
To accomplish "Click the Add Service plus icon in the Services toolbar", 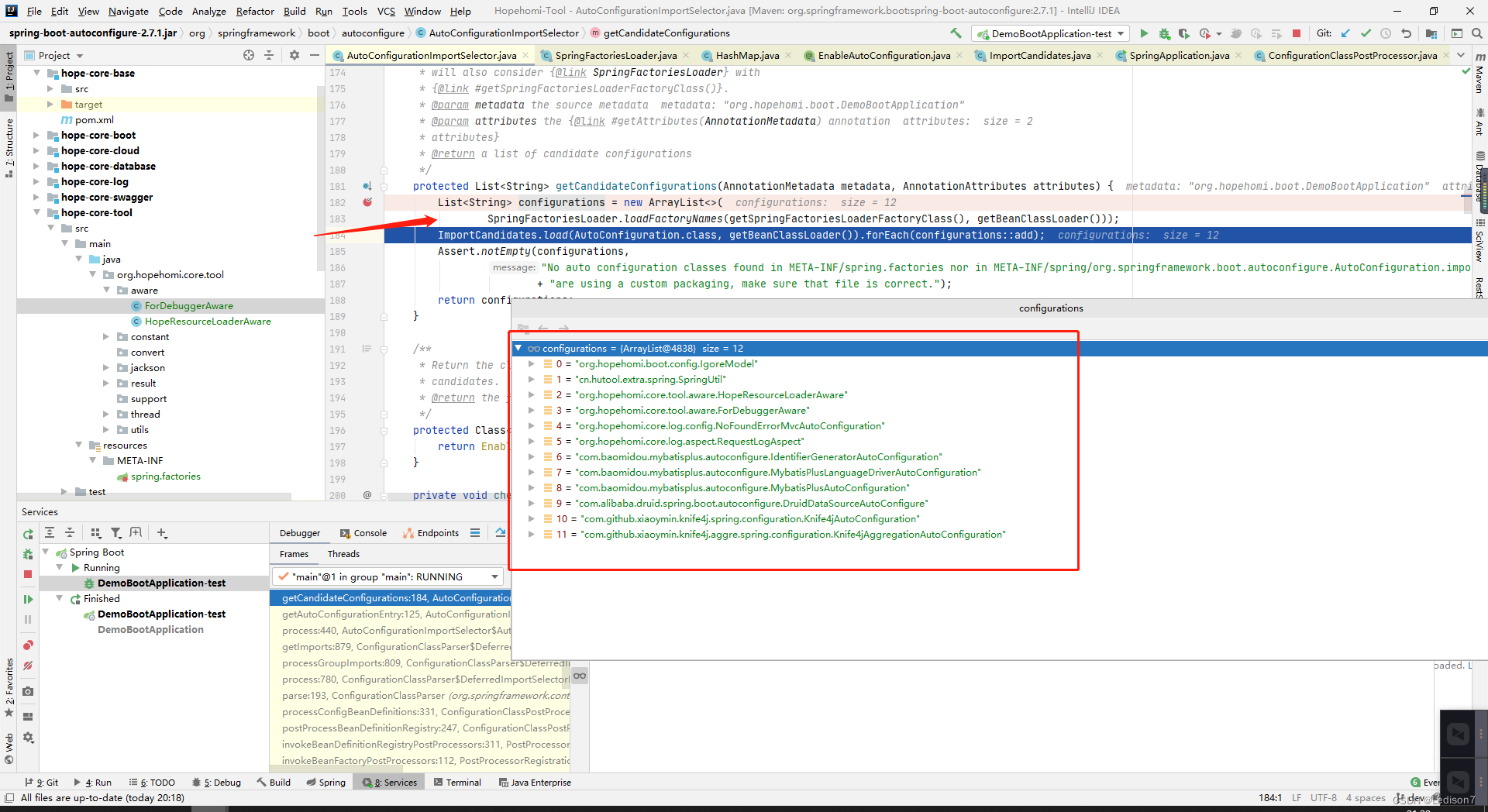I will pos(161,532).
